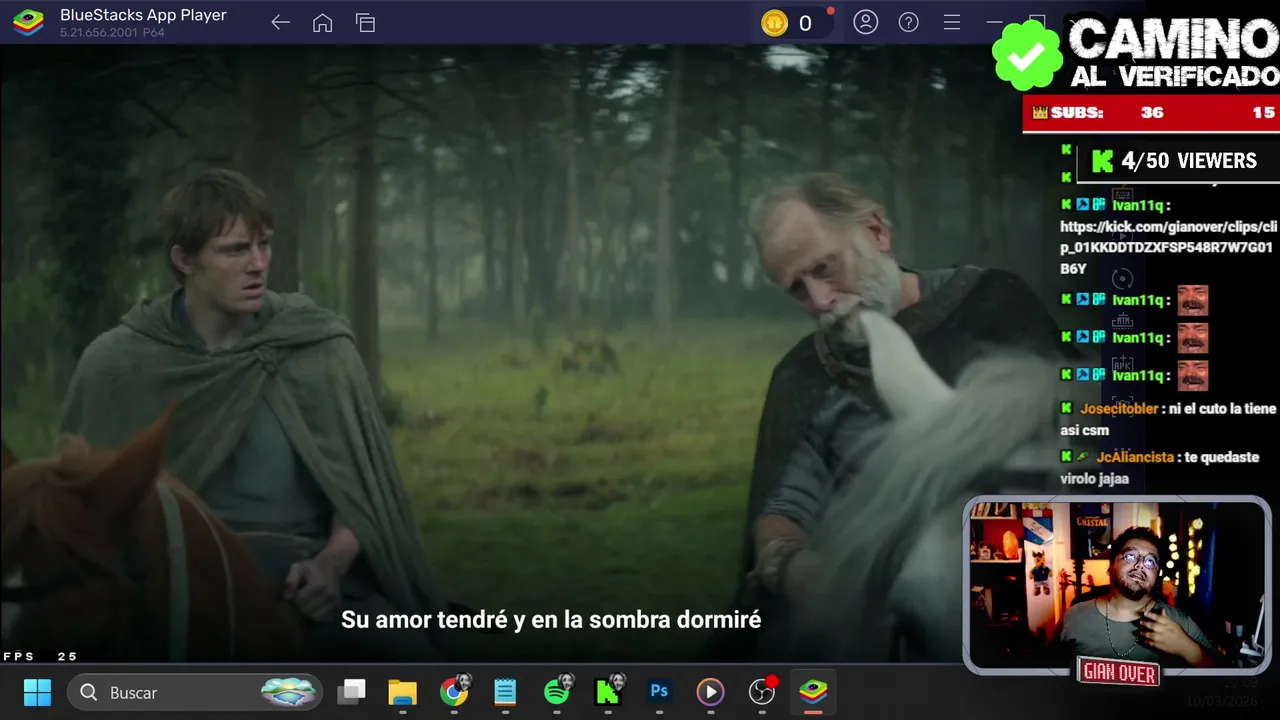Switch to OBS Studio in the taskbar
This screenshot has width=1280, height=720.
pos(762,692)
